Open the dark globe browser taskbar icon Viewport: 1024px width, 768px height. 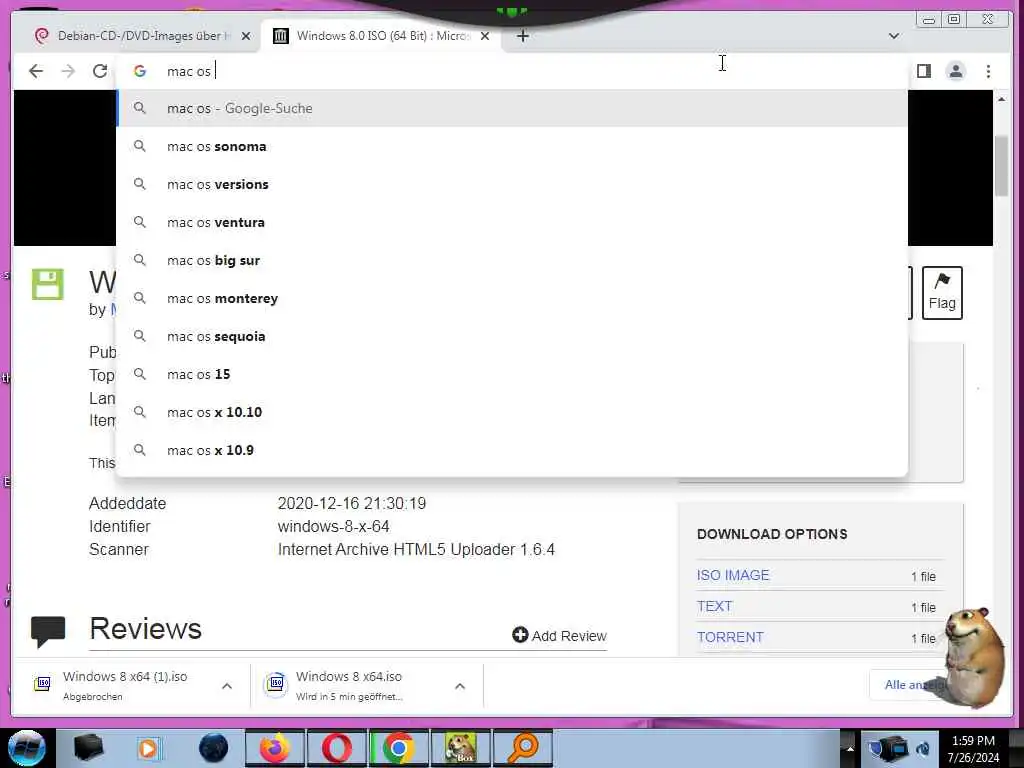click(214, 748)
